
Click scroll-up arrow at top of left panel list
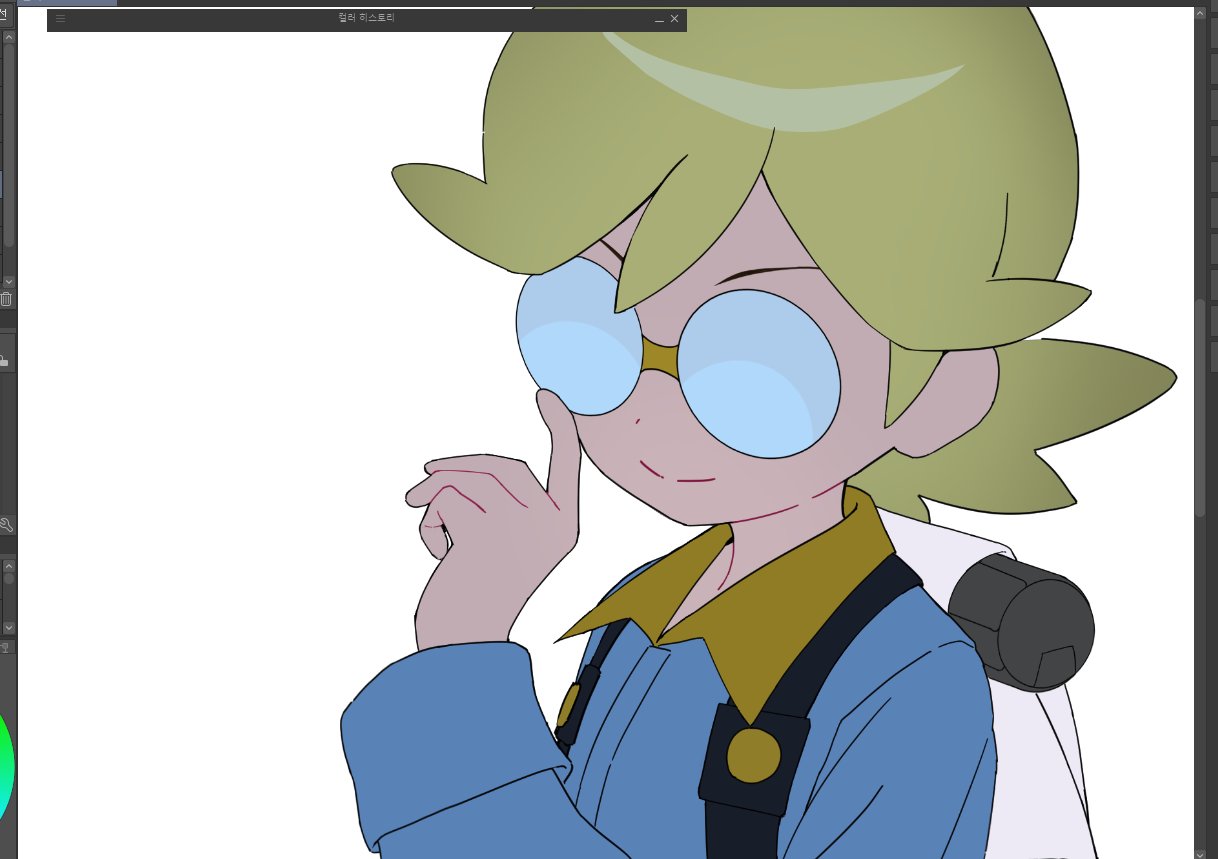(9, 37)
